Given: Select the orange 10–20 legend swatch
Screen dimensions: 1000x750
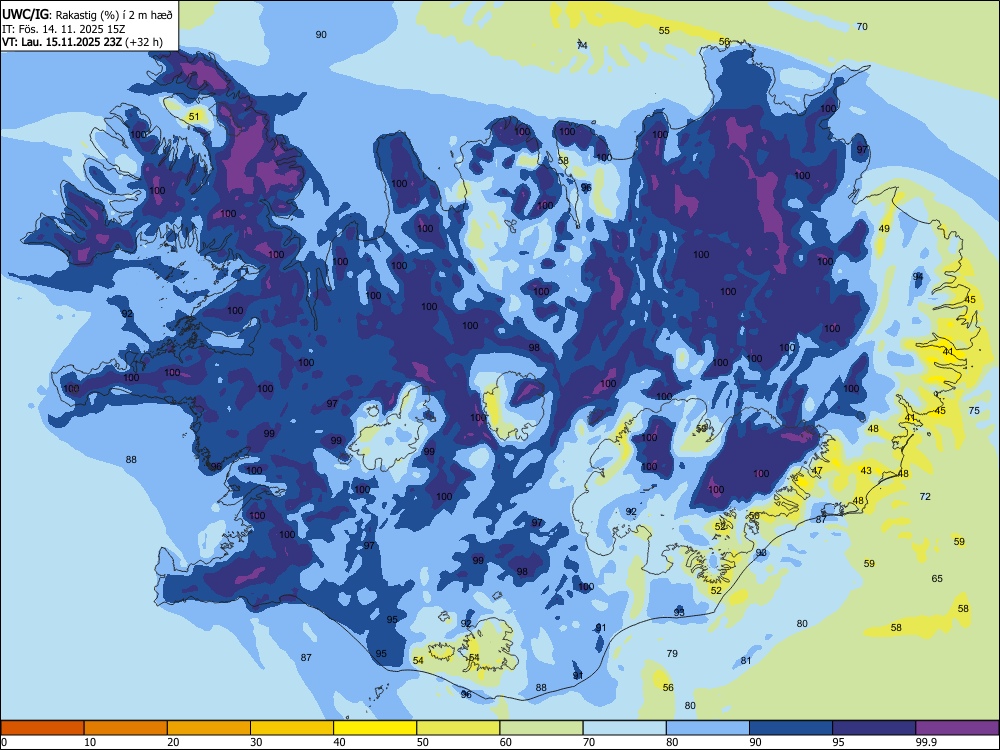Looking at the screenshot, I should pyautogui.click(x=126, y=728).
